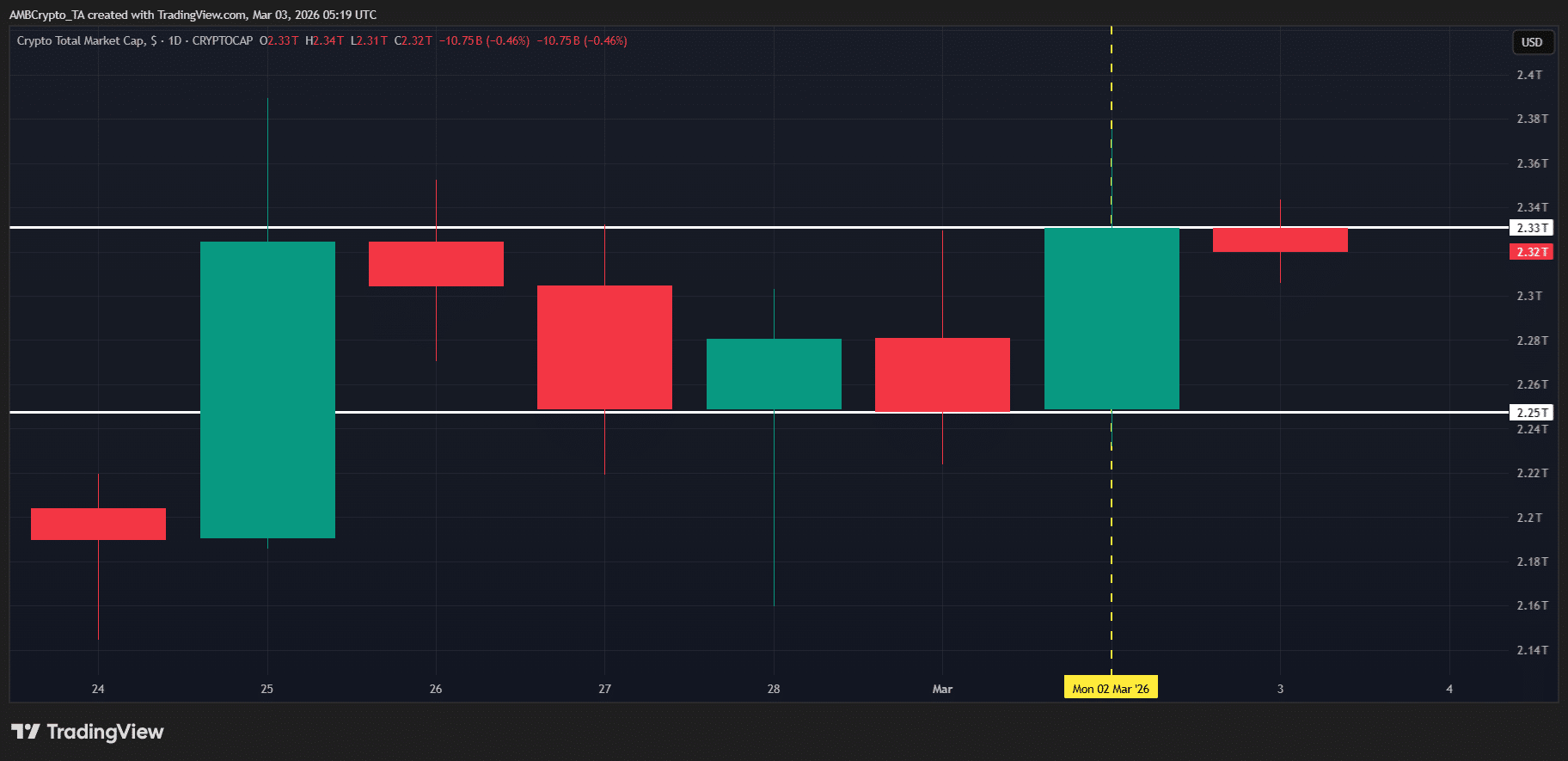Open the USD currency selector

1531,42
